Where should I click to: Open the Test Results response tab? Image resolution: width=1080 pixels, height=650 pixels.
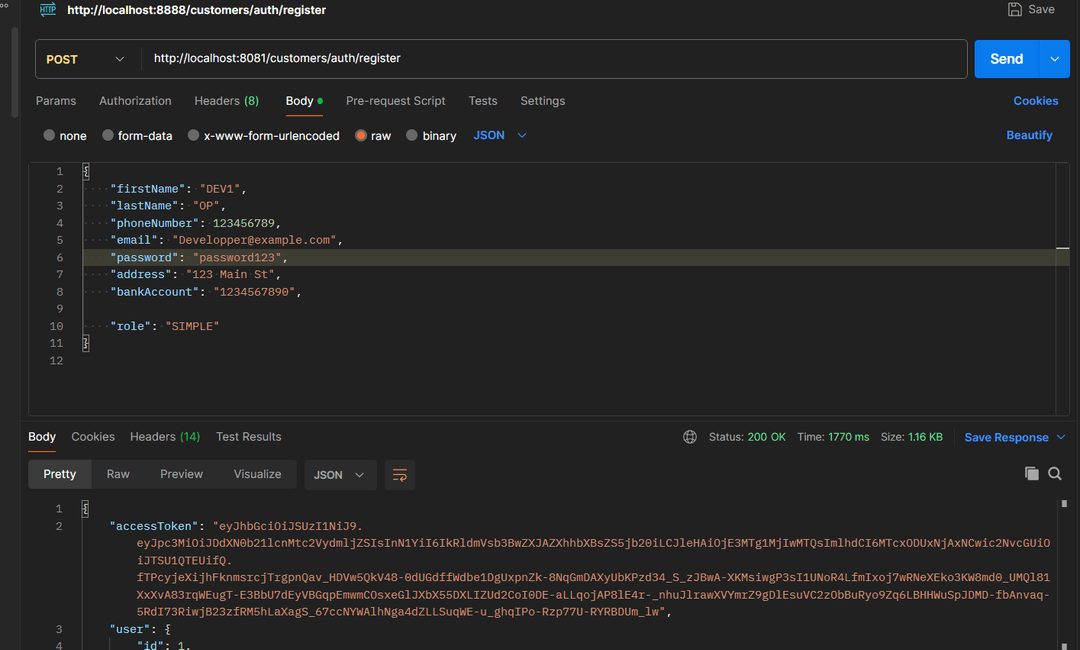248,437
